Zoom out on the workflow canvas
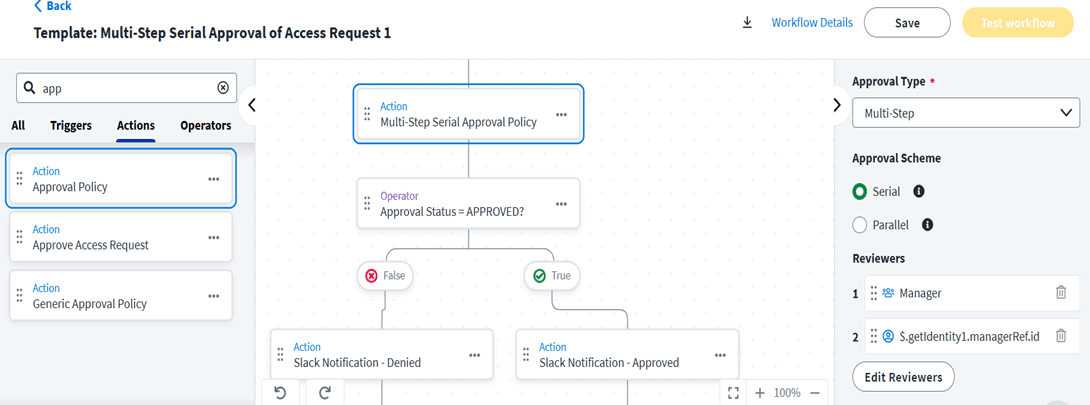 click(815, 393)
